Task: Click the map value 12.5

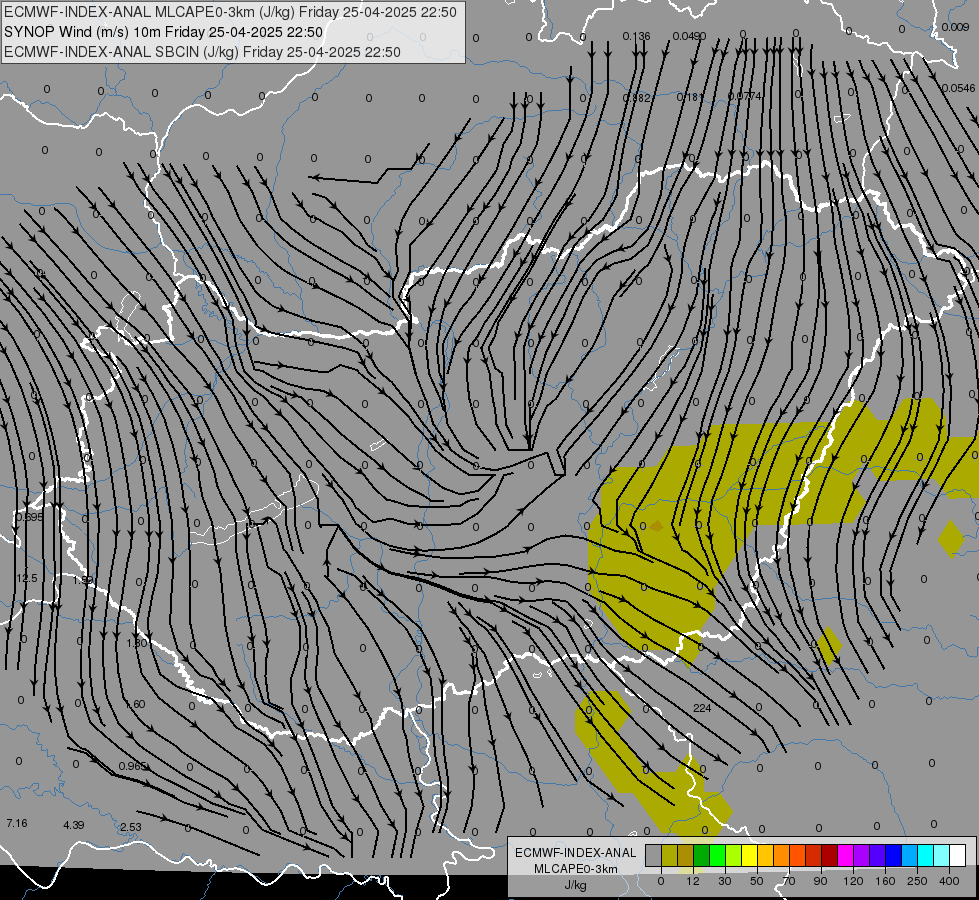Action: (27, 578)
